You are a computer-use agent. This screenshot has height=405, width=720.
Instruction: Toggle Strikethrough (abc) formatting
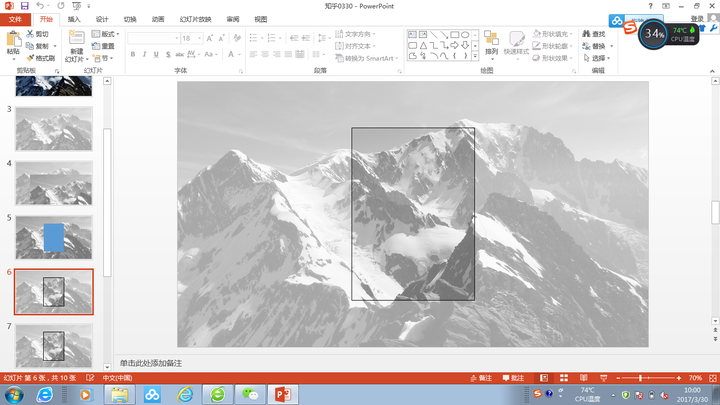180,54
